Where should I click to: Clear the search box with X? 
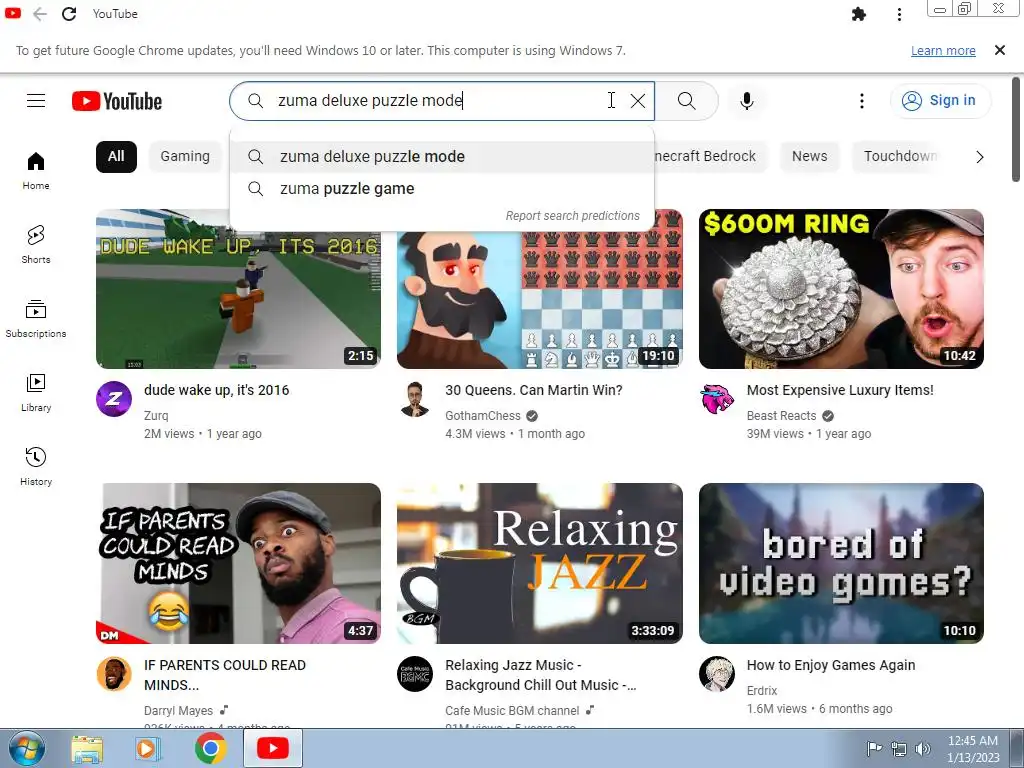(637, 101)
